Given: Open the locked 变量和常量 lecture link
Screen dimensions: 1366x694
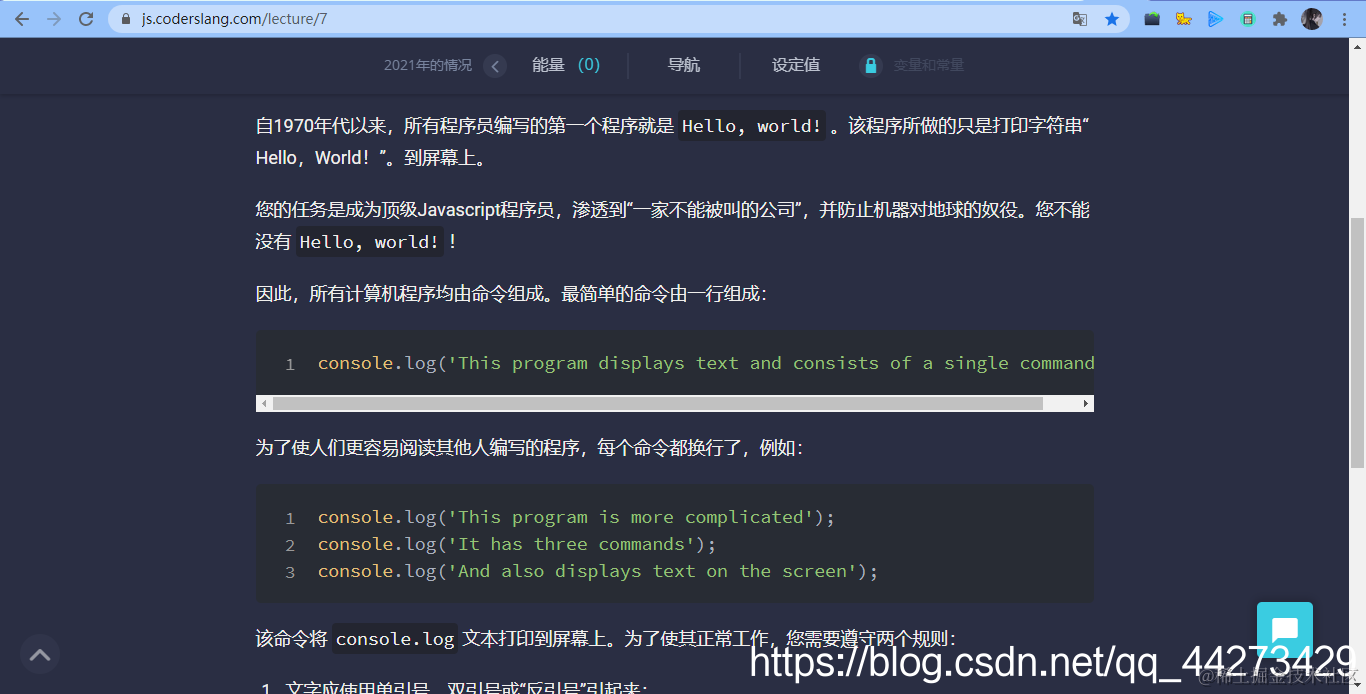Looking at the screenshot, I should click(929, 65).
